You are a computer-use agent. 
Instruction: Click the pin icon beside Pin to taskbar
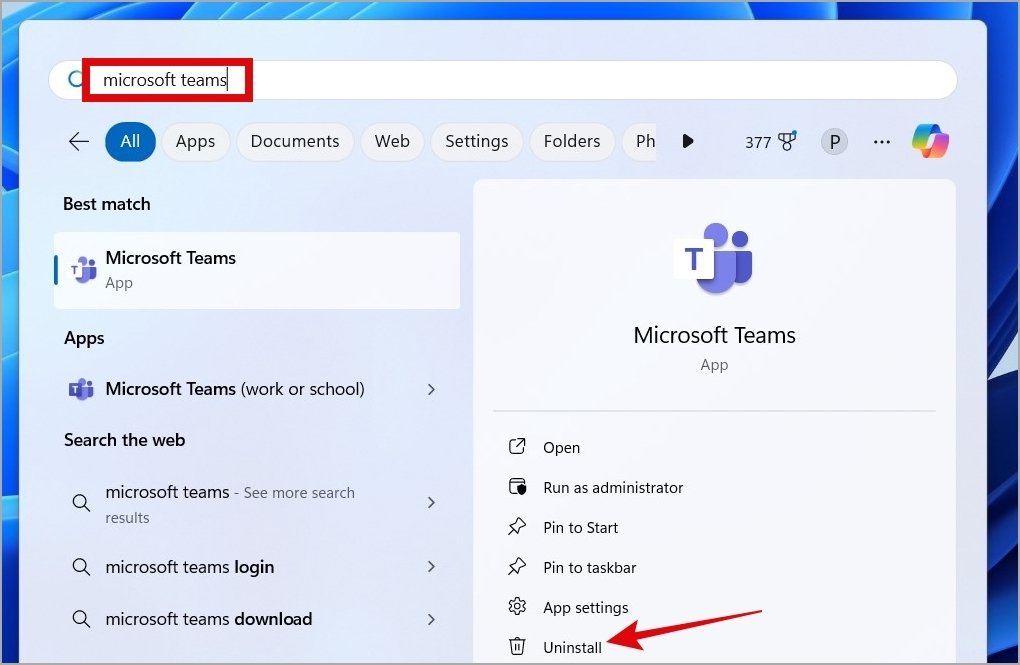coord(517,567)
